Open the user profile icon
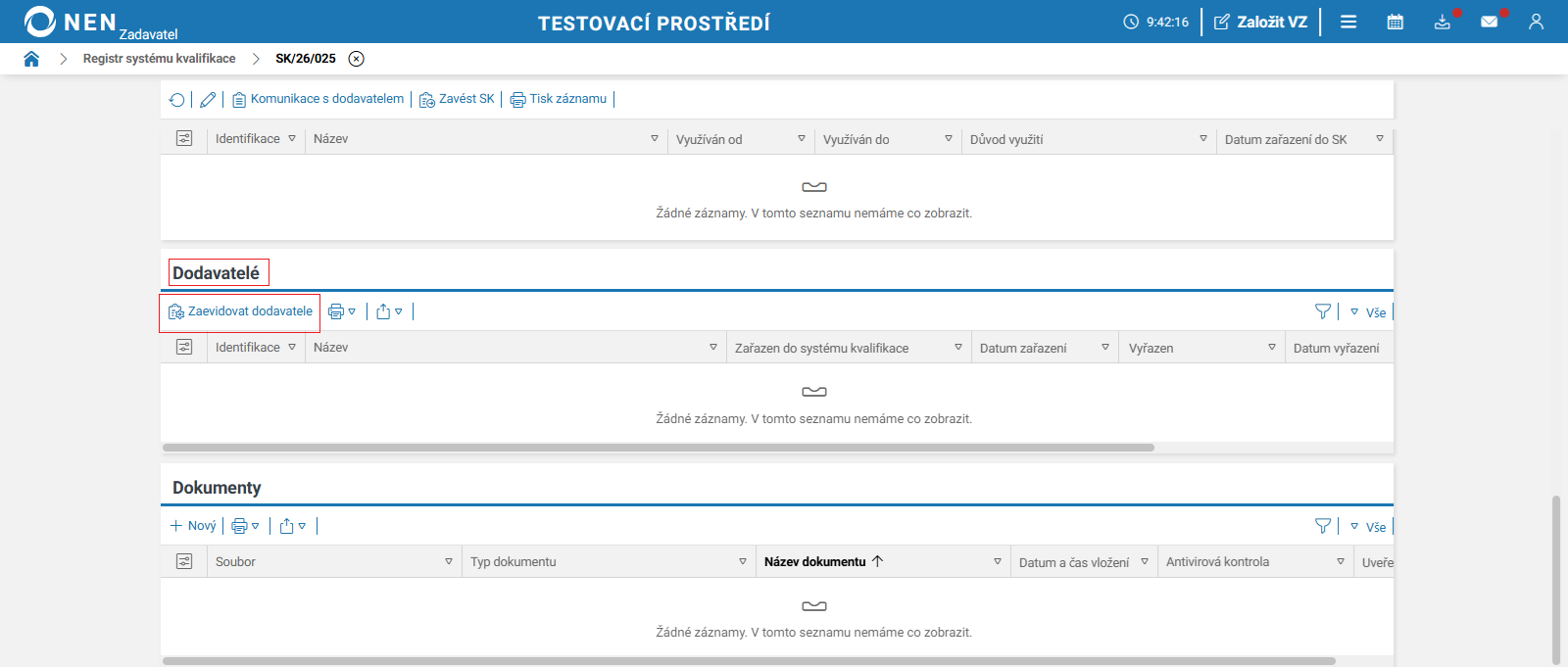Image resolution: width=1568 pixels, height=667 pixels. 1536,22
